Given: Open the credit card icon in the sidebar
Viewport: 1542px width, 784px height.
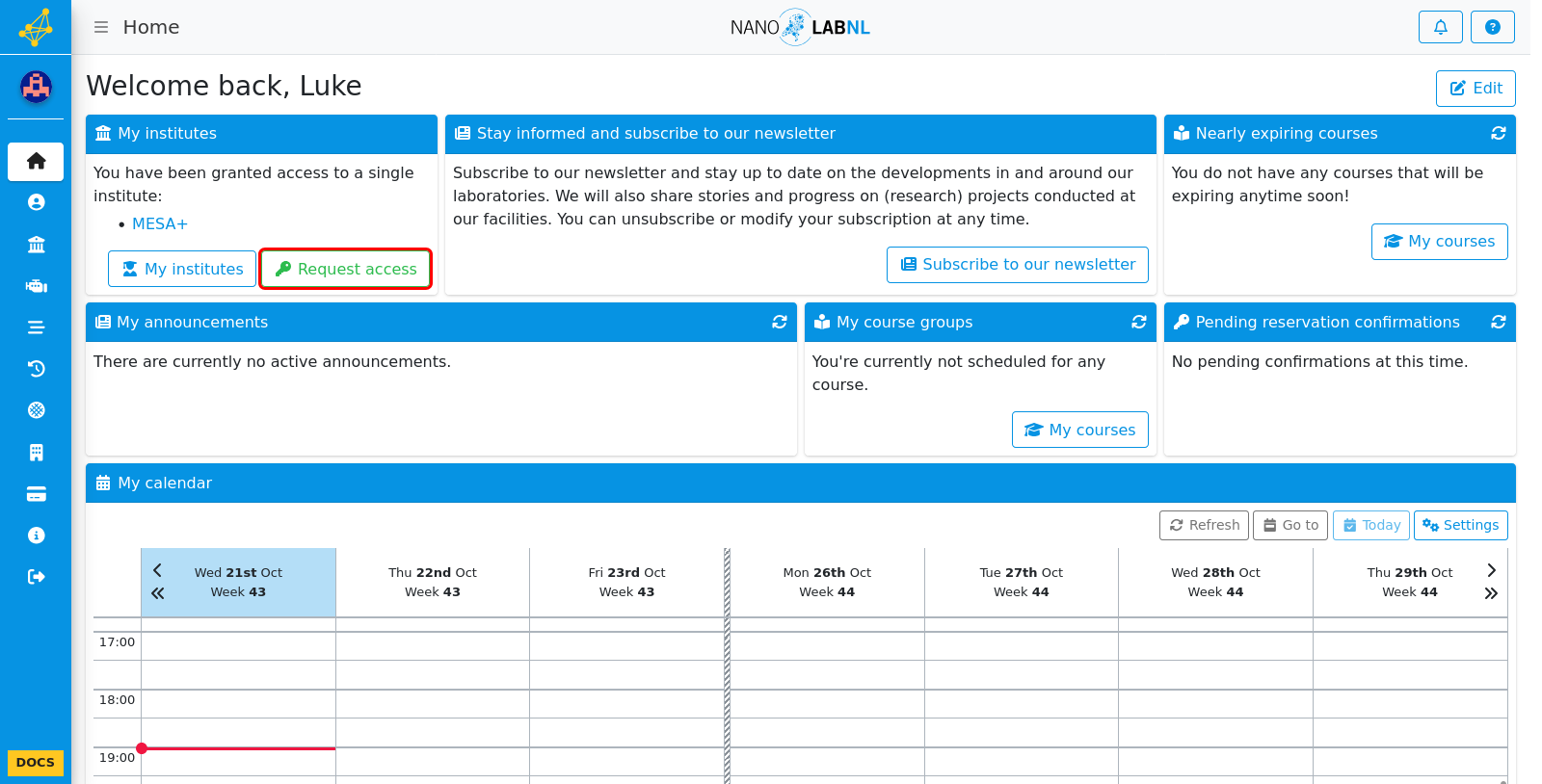Looking at the screenshot, I should [x=36, y=494].
